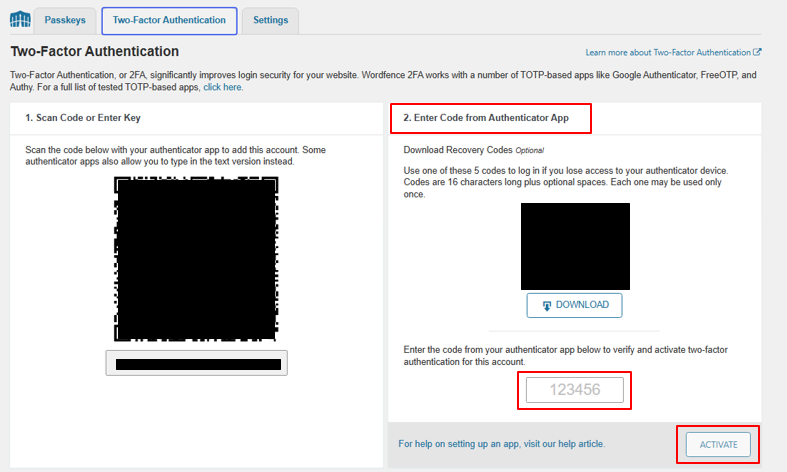787x472 pixels.
Task: Click '1. Scan Code or Enter Key' heading
Action: click(83, 117)
